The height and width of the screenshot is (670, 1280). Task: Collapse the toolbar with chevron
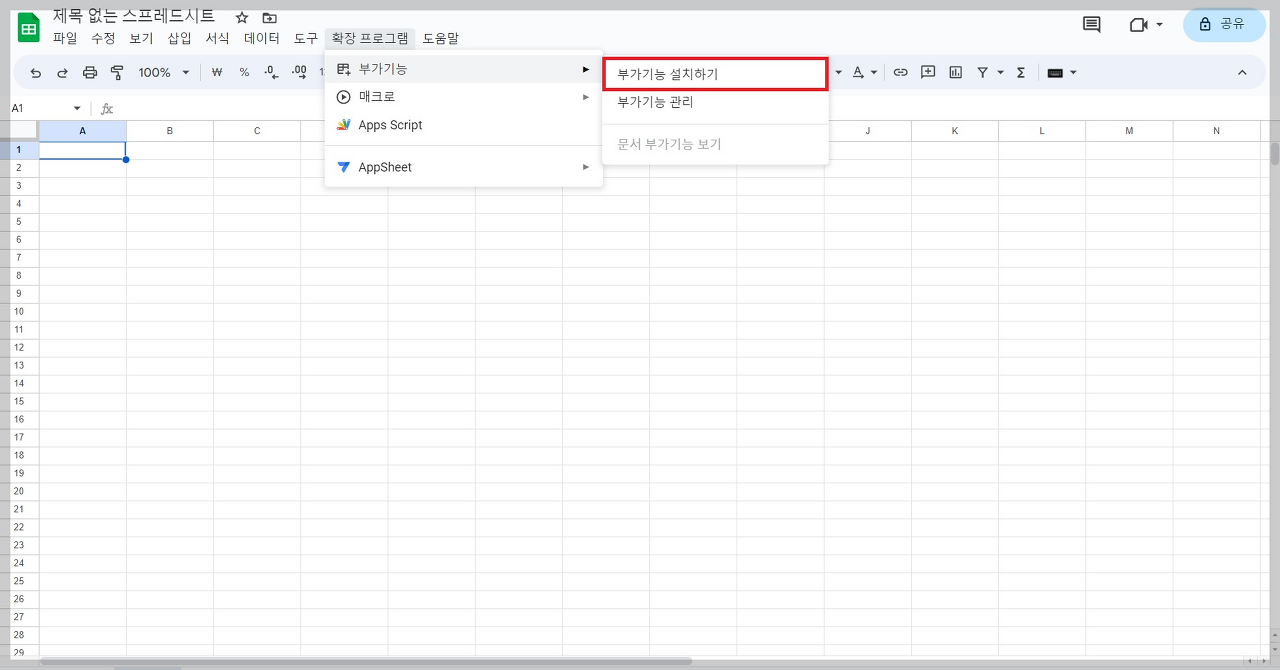coord(1242,72)
